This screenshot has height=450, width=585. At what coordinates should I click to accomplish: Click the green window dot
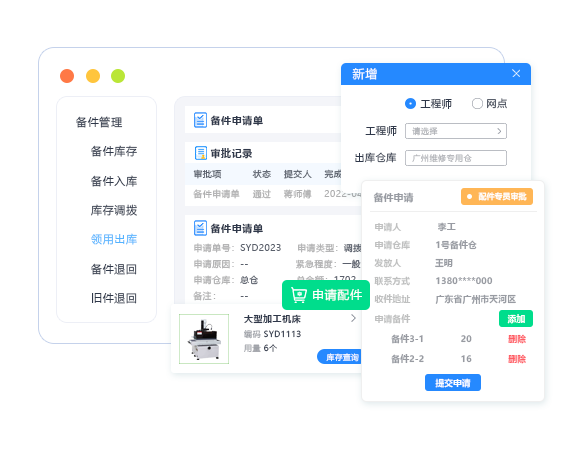tap(118, 76)
